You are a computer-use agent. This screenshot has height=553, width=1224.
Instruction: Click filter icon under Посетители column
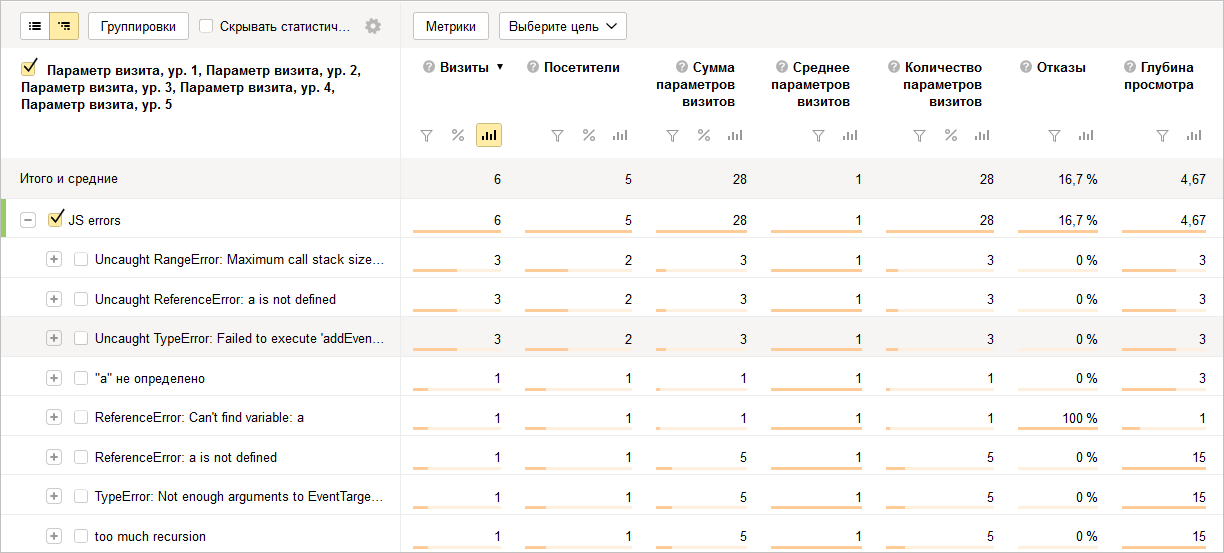tap(557, 135)
